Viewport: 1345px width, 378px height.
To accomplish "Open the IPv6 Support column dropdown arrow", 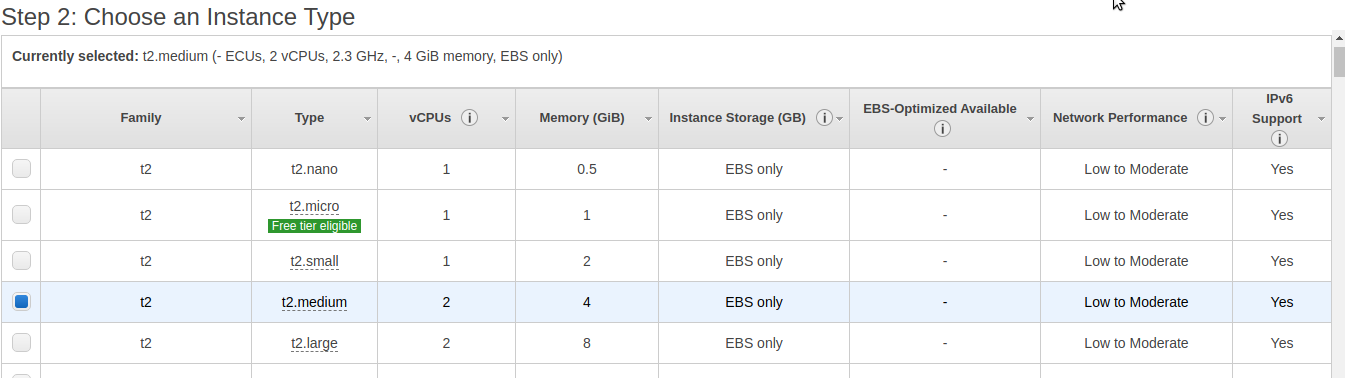I will [x=1321, y=119].
